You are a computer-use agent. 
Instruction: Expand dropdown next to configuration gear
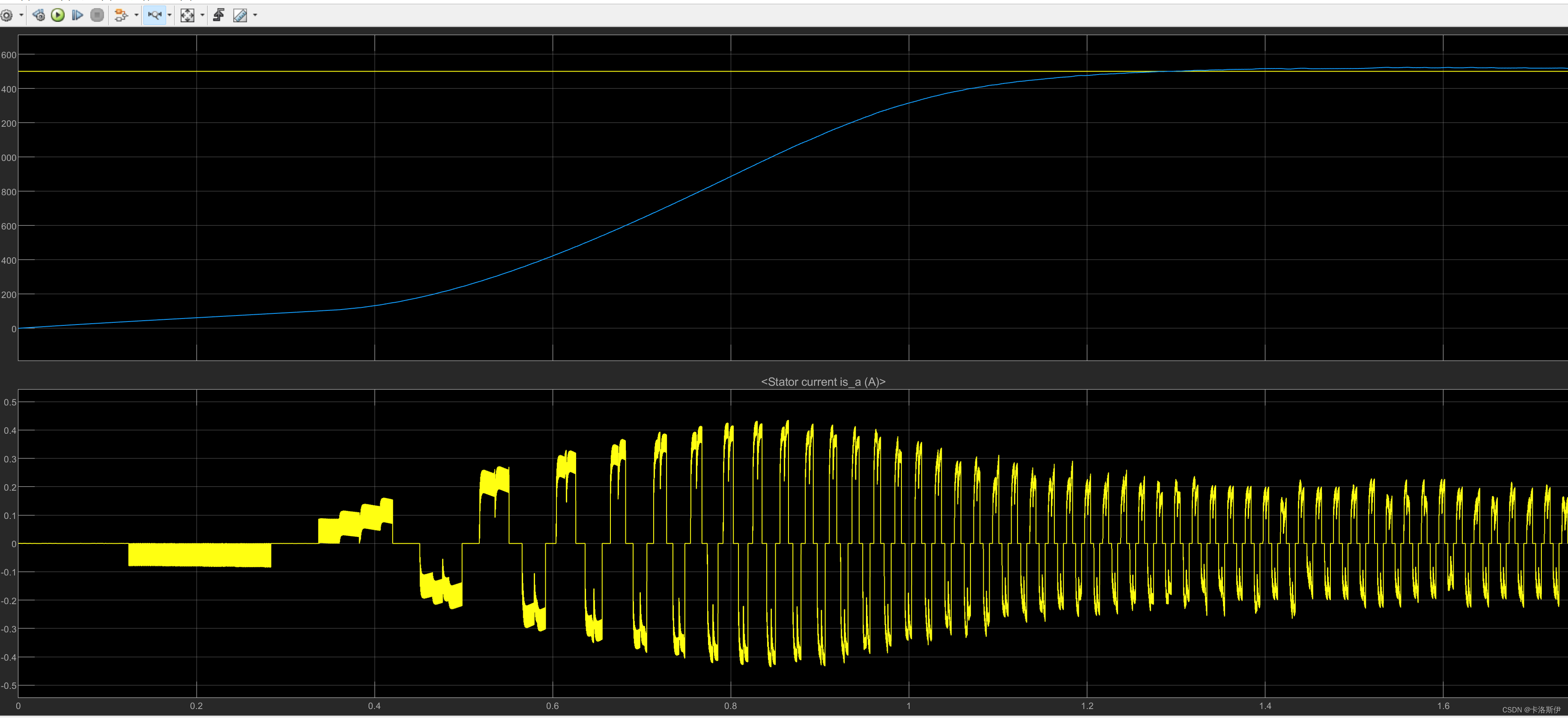tap(21, 15)
